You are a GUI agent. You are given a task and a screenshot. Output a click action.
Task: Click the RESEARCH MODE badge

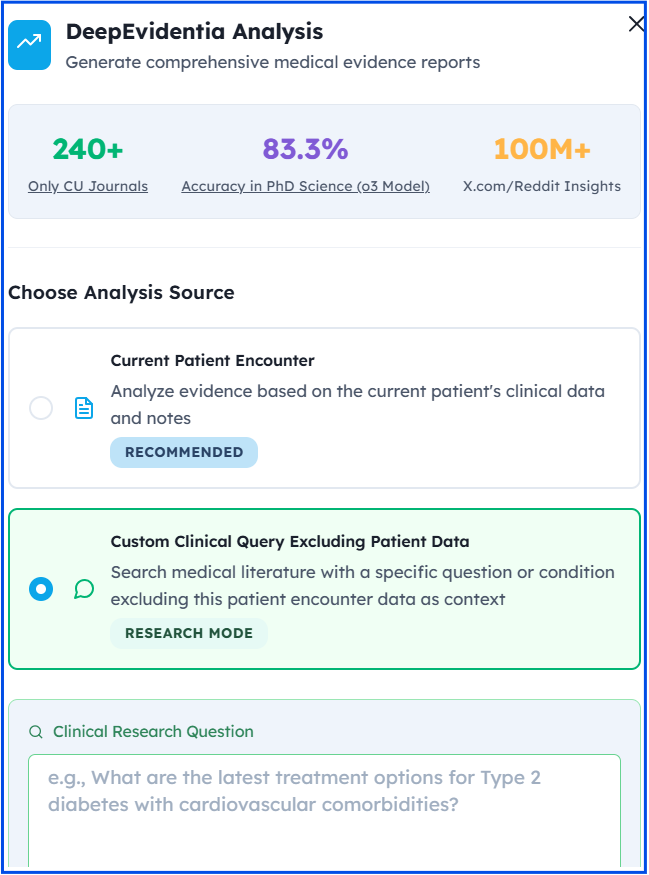point(188,633)
